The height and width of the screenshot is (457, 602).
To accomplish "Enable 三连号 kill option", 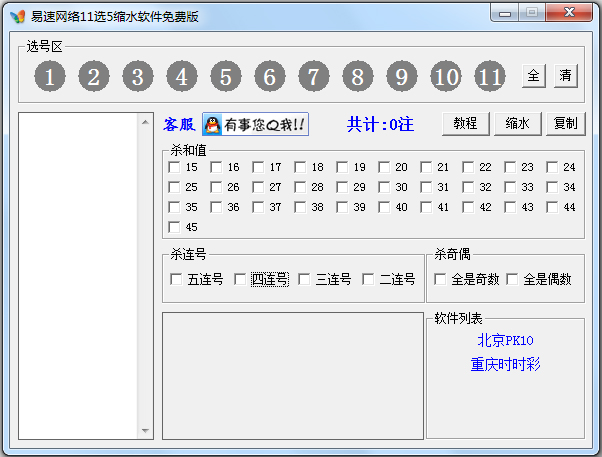I will click(x=304, y=279).
